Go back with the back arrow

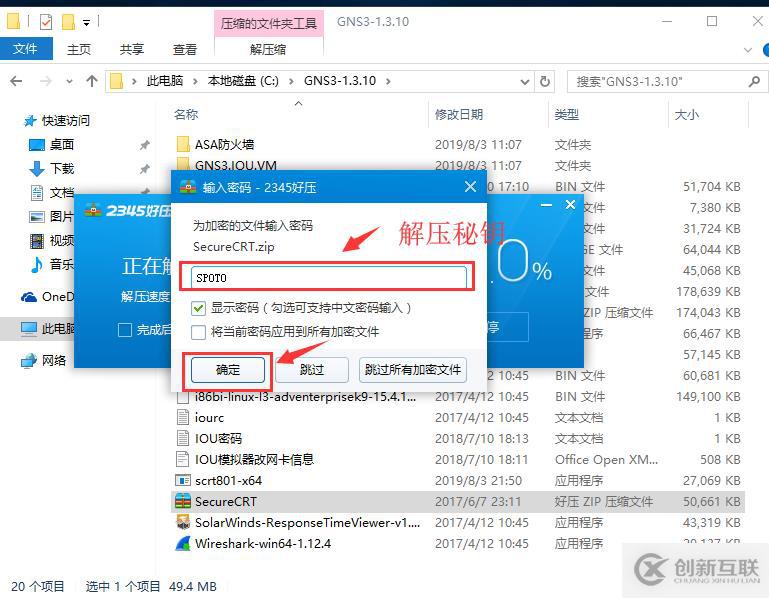click(x=16, y=81)
